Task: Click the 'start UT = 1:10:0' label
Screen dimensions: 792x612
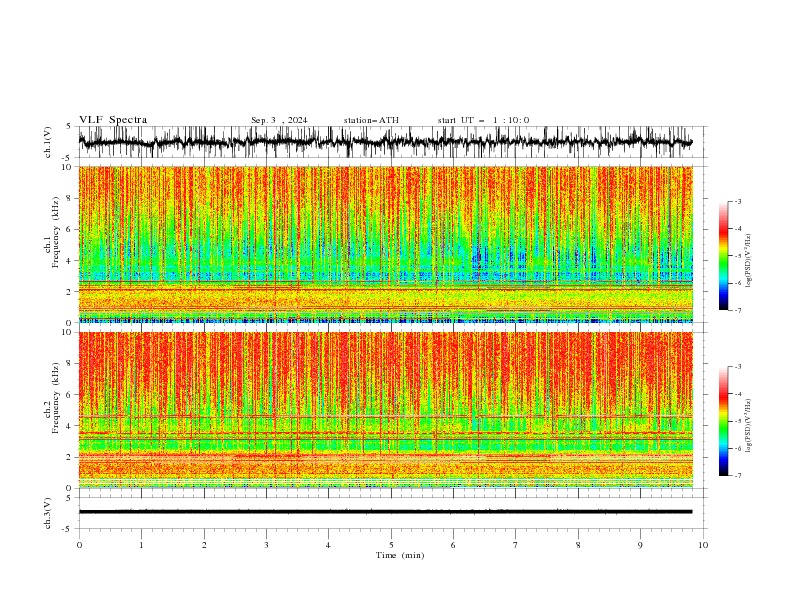Action: 483,120
